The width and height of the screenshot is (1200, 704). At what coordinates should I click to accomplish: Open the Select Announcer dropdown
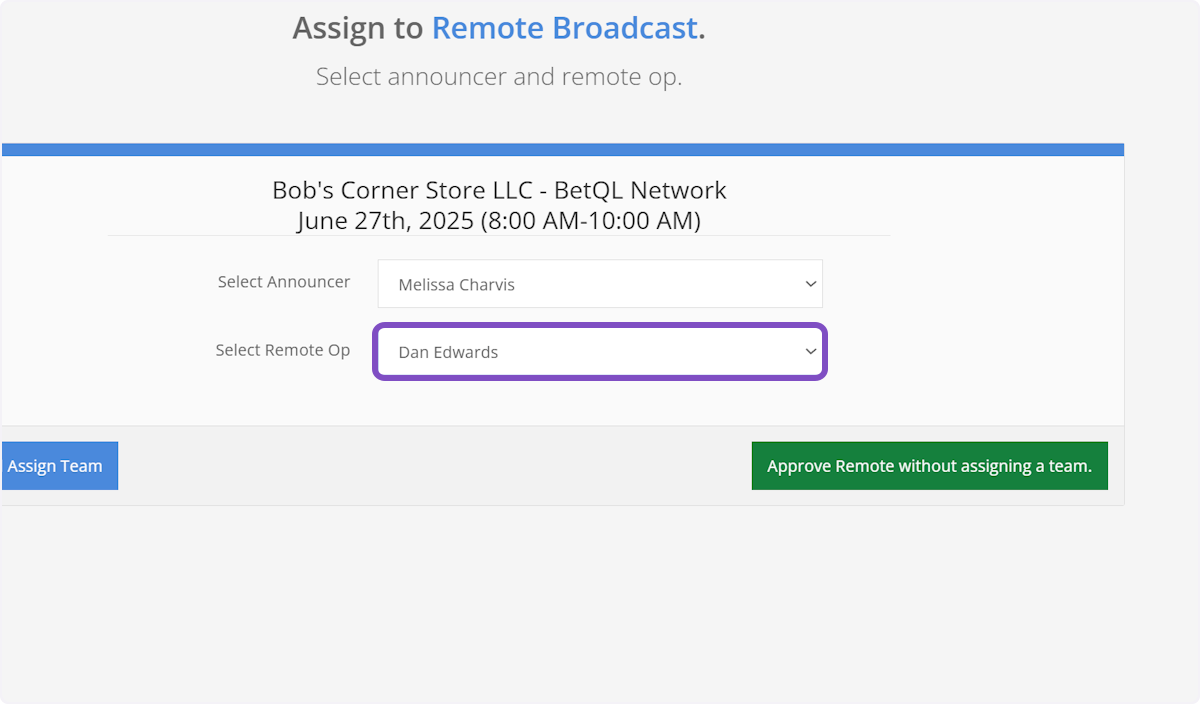[x=600, y=284]
